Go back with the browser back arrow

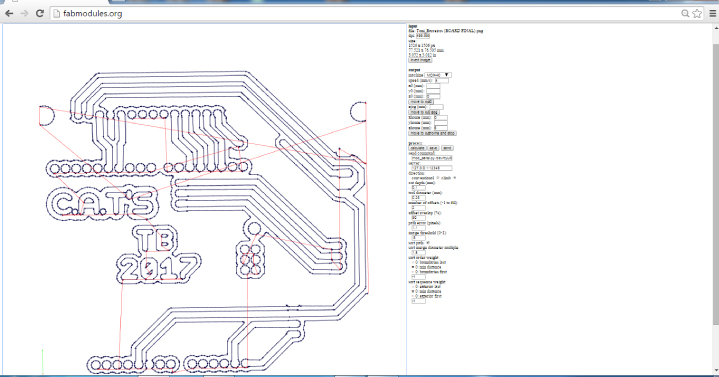point(9,13)
